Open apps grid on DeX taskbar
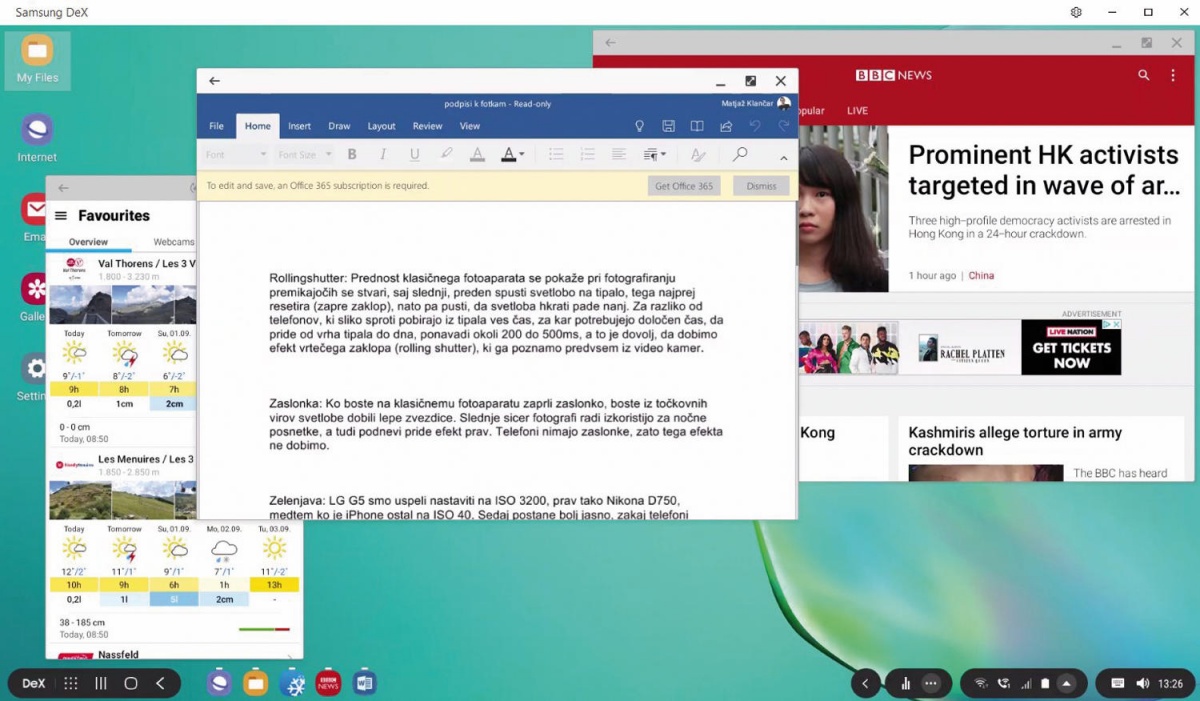This screenshot has height=701, width=1200. pyautogui.click(x=71, y=683)
